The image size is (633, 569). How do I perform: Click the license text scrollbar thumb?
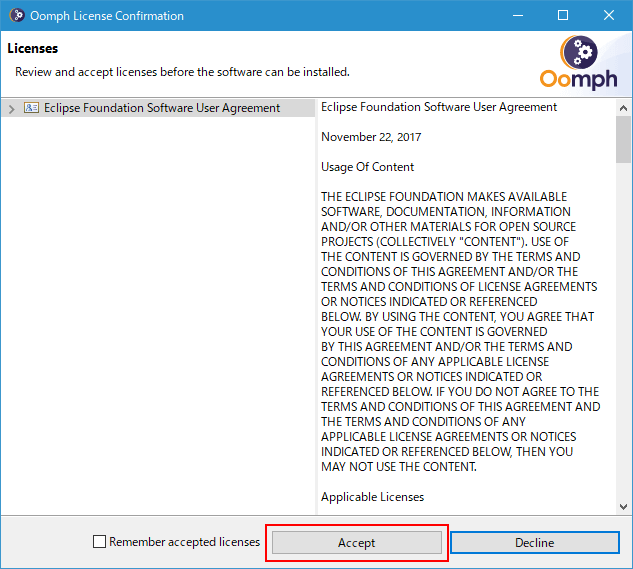point(623,139)
